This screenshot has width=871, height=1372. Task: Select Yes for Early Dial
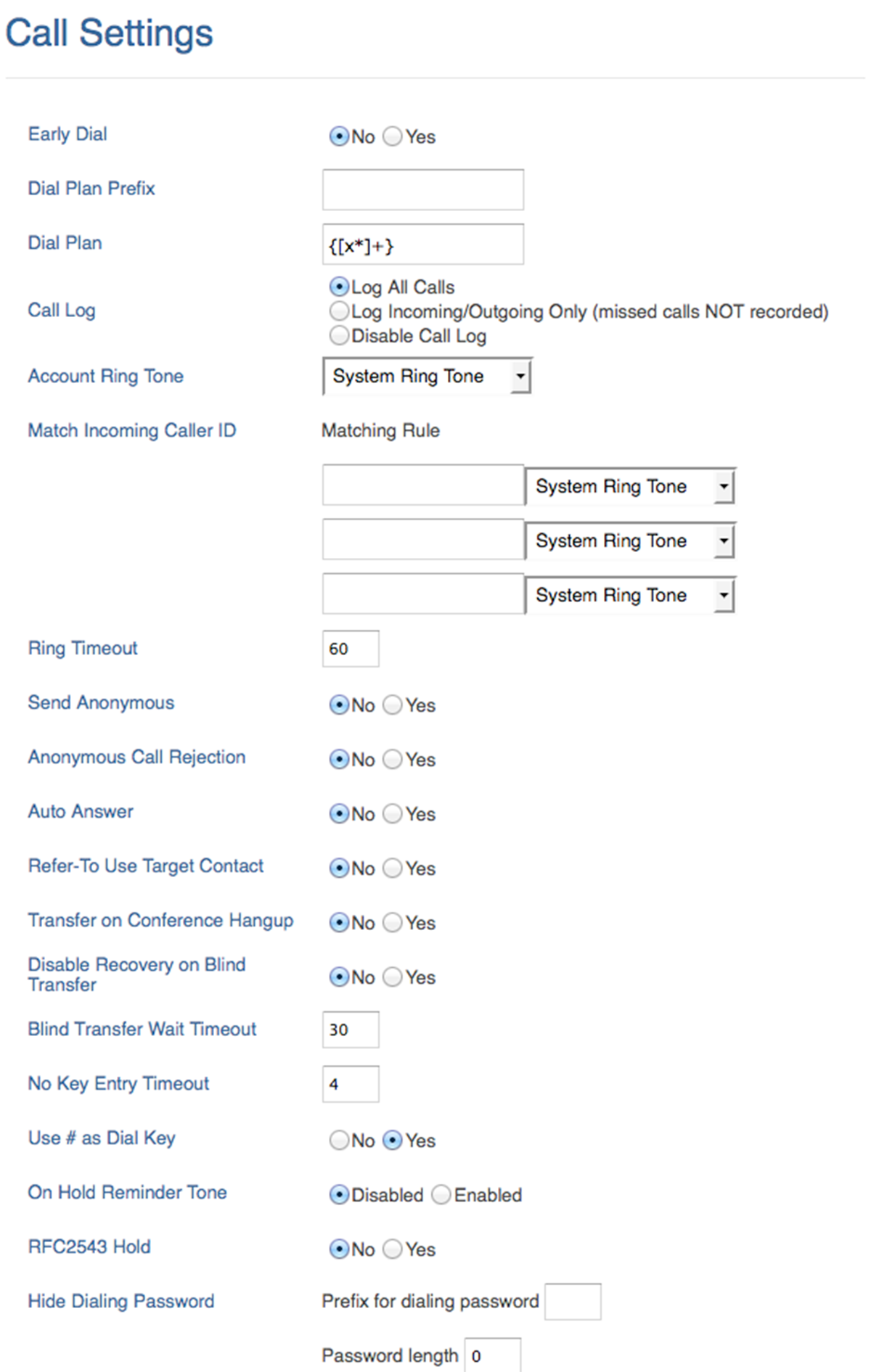click(x=392, y=136)
